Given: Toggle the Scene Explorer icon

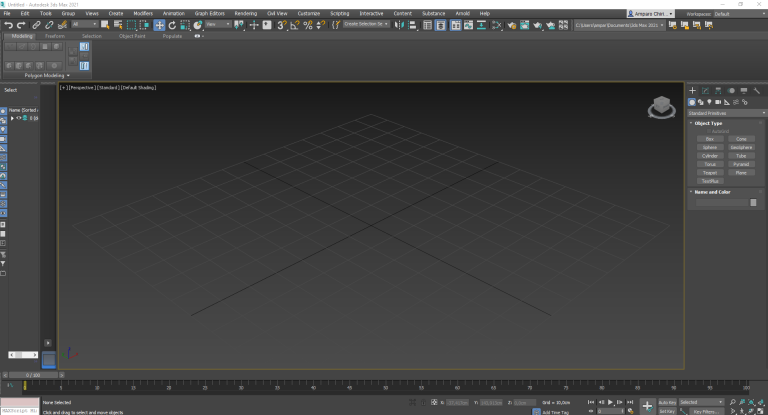Looking at the screenshot, I should 428,25.
